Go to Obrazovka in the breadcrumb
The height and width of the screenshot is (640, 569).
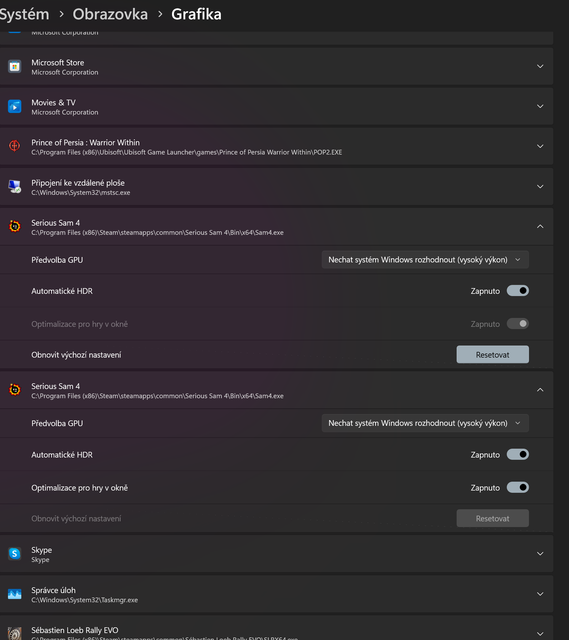tap(110, 14)
